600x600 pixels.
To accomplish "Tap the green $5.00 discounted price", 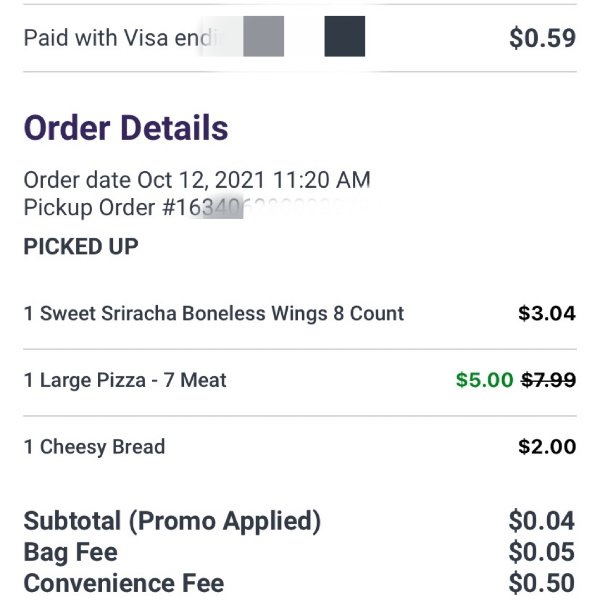I will [484, 380].
